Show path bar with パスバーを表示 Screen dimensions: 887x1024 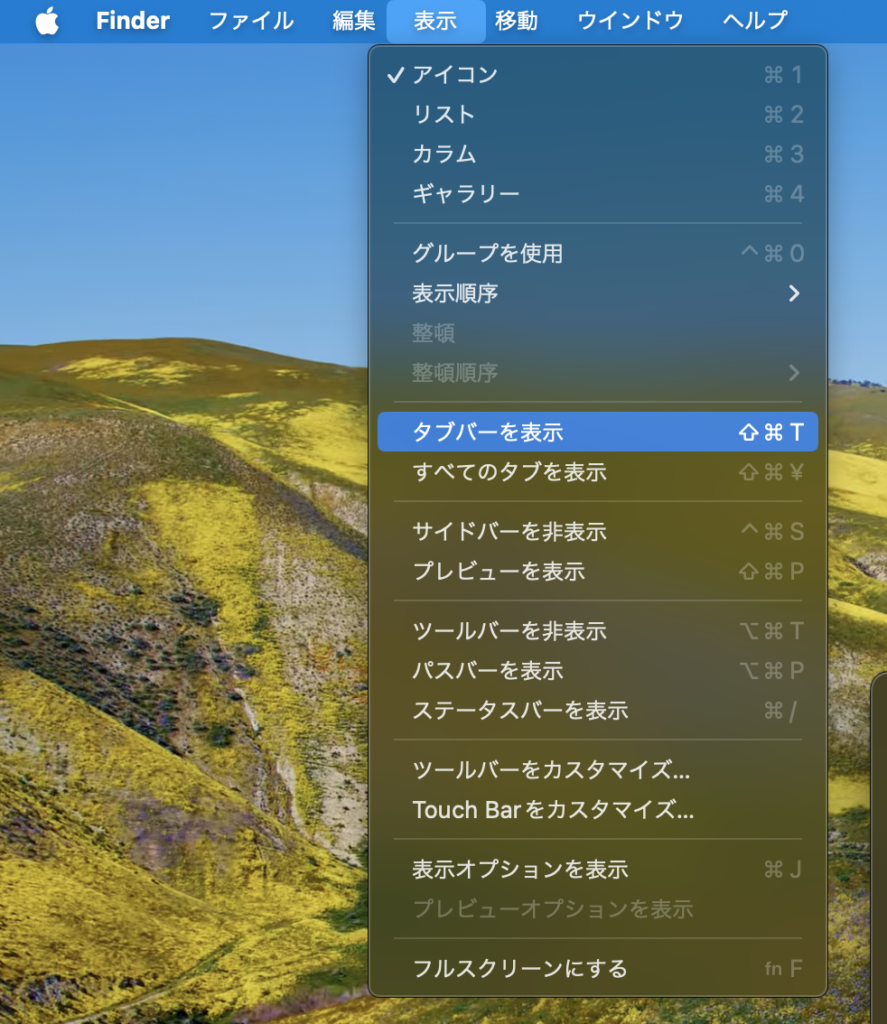click(598, 671)
